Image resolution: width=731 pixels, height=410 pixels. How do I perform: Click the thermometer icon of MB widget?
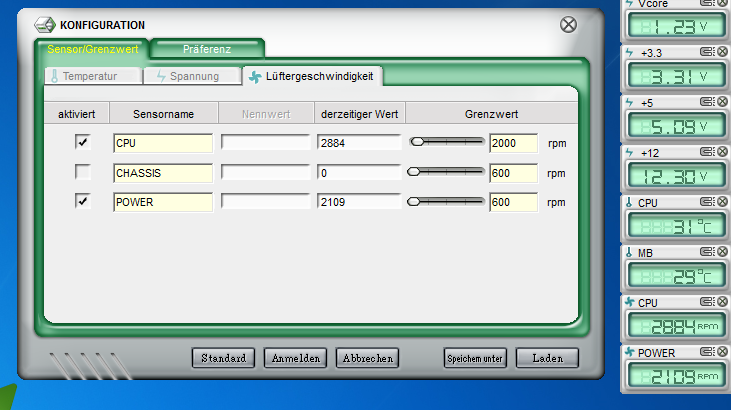[x=629, y=252]
